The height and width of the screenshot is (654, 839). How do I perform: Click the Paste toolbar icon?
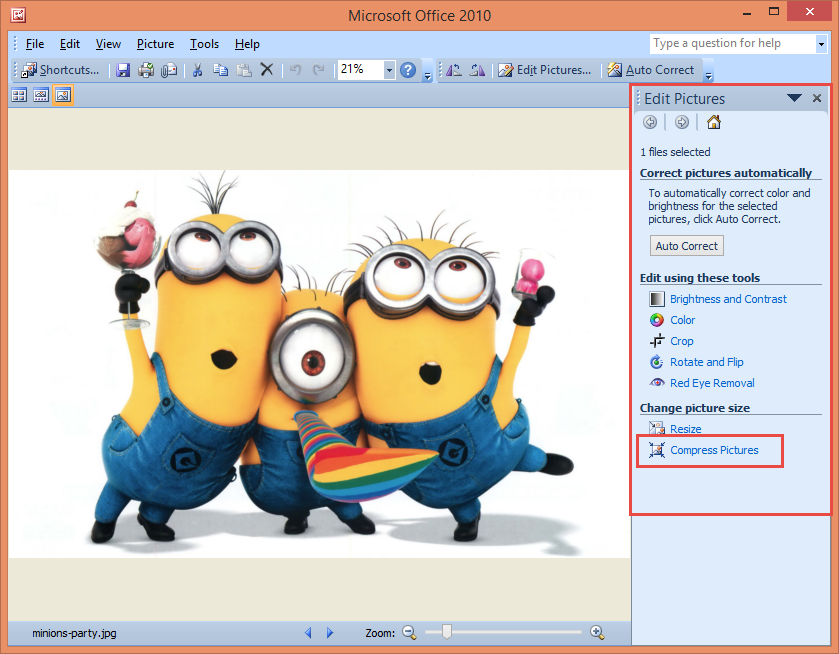pyautogui.click(x=244, y=70)
